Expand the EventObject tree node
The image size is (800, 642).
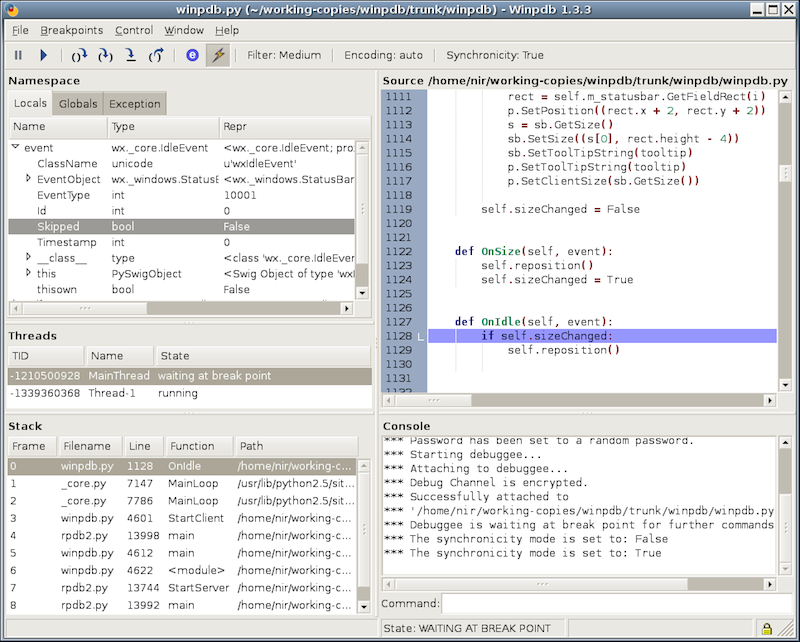pyautogui.click(x=29, y=179)
